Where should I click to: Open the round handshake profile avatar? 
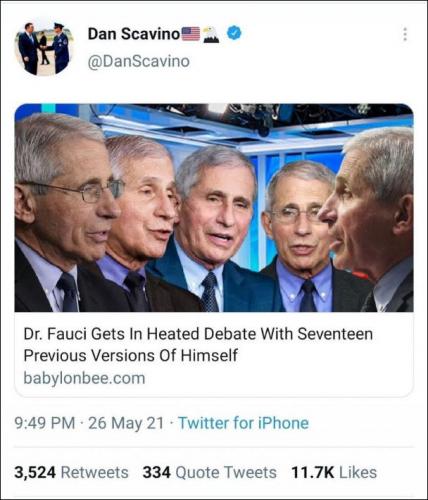[44, 48]
